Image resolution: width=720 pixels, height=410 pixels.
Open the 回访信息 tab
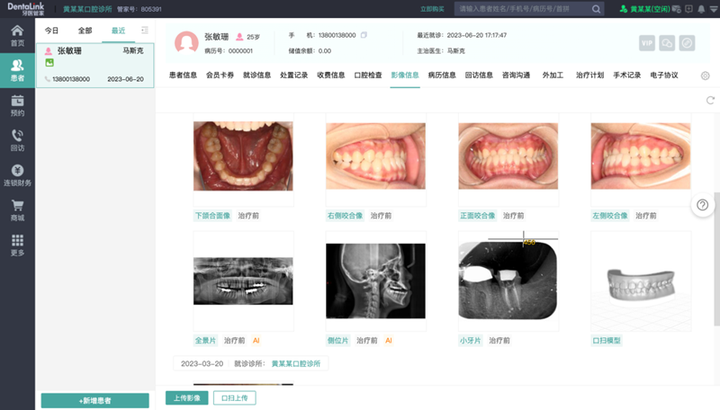tap(479, 75)
